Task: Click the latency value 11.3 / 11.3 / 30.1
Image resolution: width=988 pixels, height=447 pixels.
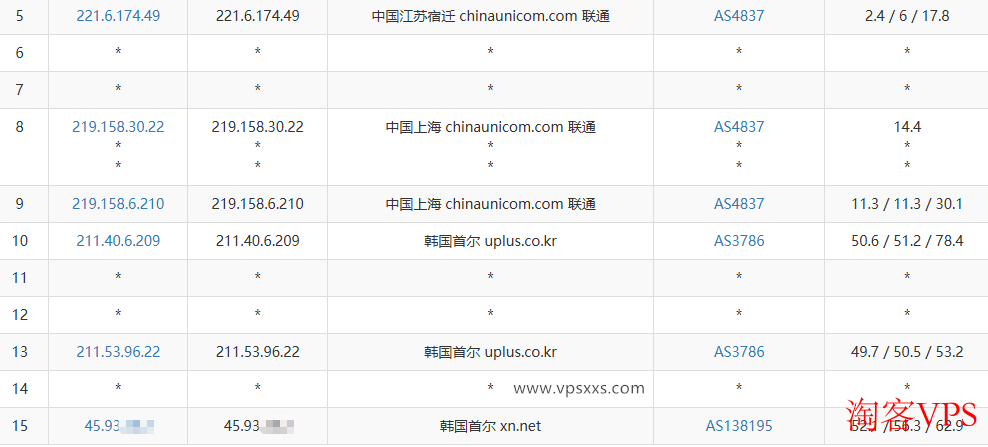Action: coord(906,204)
